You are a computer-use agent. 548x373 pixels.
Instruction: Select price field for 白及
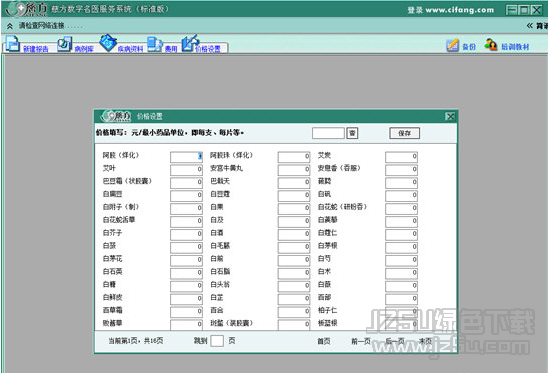coord(294,221)
